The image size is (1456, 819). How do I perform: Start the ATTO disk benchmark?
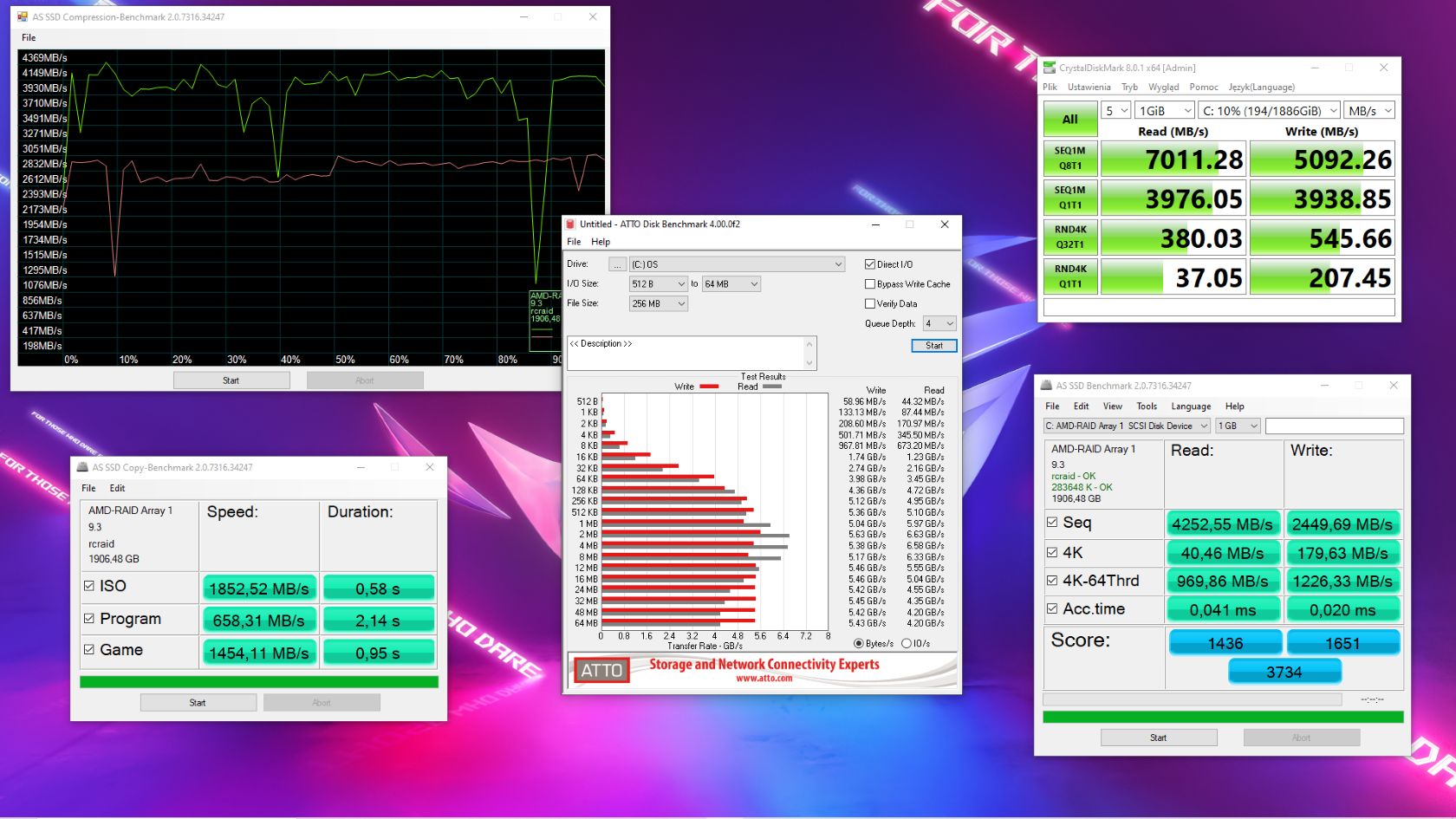coord(933,345)
